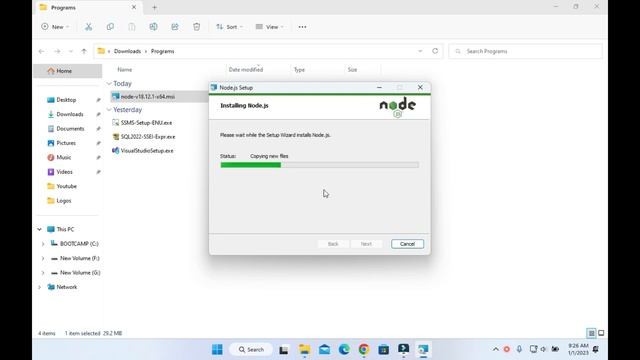Select SSMS-Setup-ENU.exe file
The height and width of the screenshot is (360, 640).
(146, 123)
